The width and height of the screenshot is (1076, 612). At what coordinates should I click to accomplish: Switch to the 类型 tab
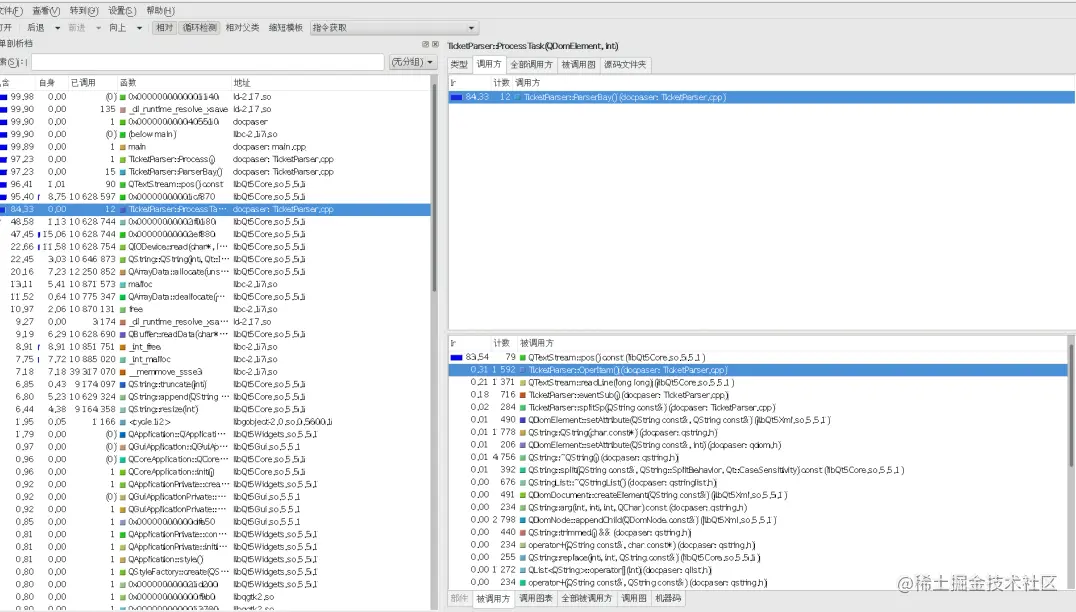tap(459, 64)
